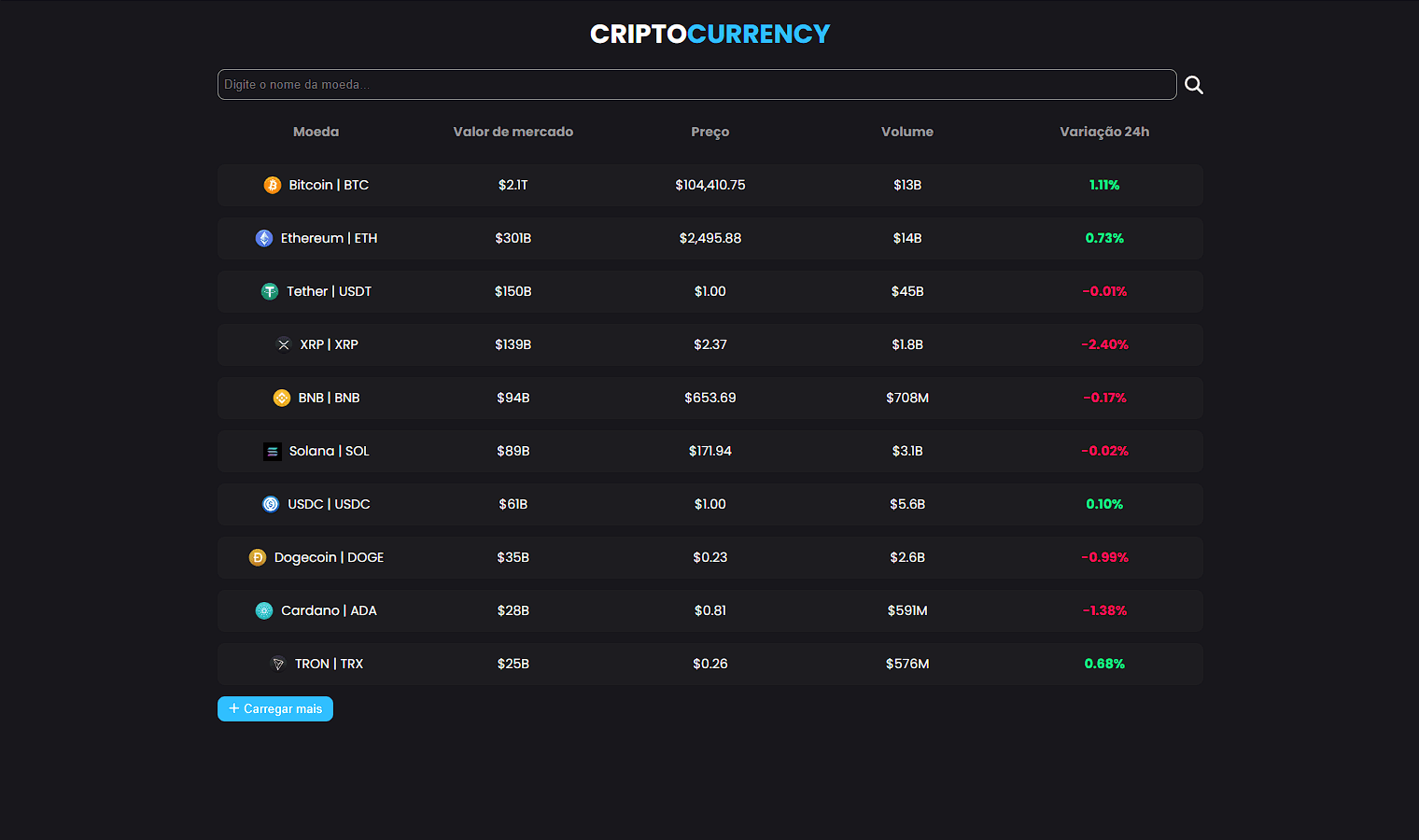
Task: Open the Tether | USDT link
Action: pyautogui.click(x=329, y=291)
